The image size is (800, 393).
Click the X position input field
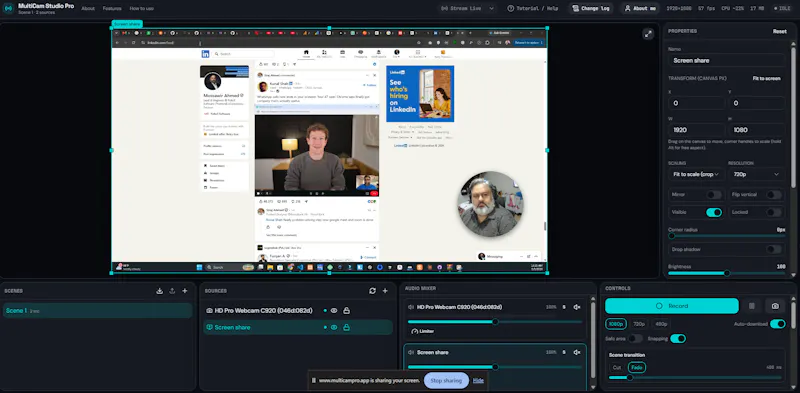coord(696,103)
